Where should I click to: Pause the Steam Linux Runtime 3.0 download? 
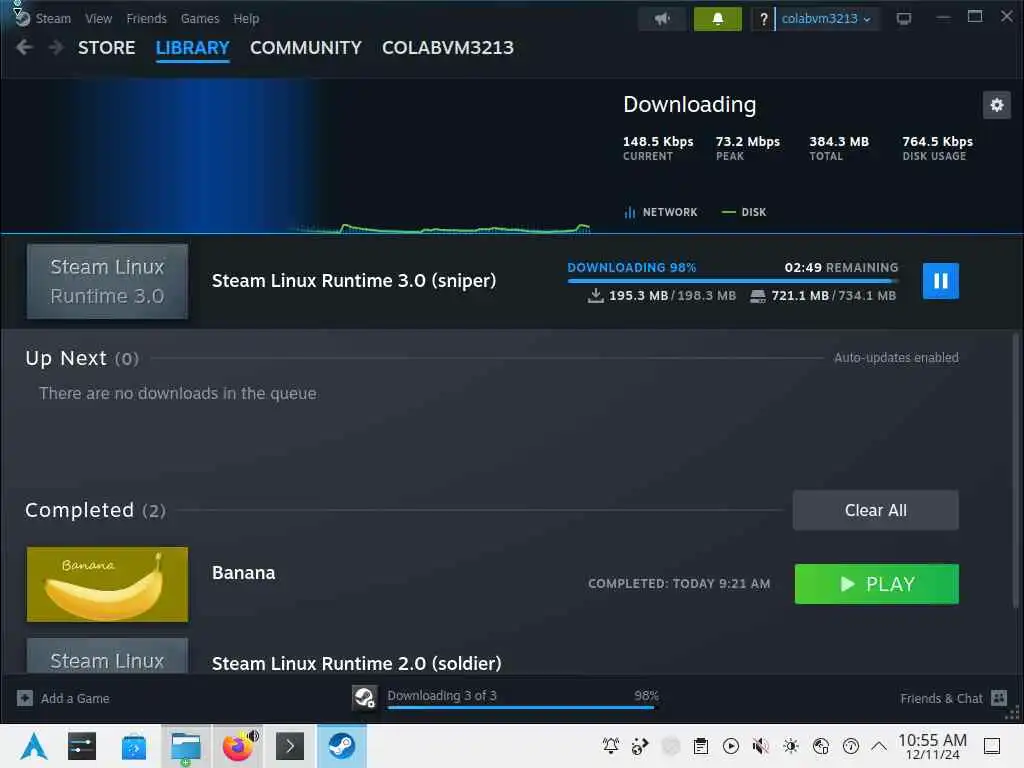(x=940, y=281)
